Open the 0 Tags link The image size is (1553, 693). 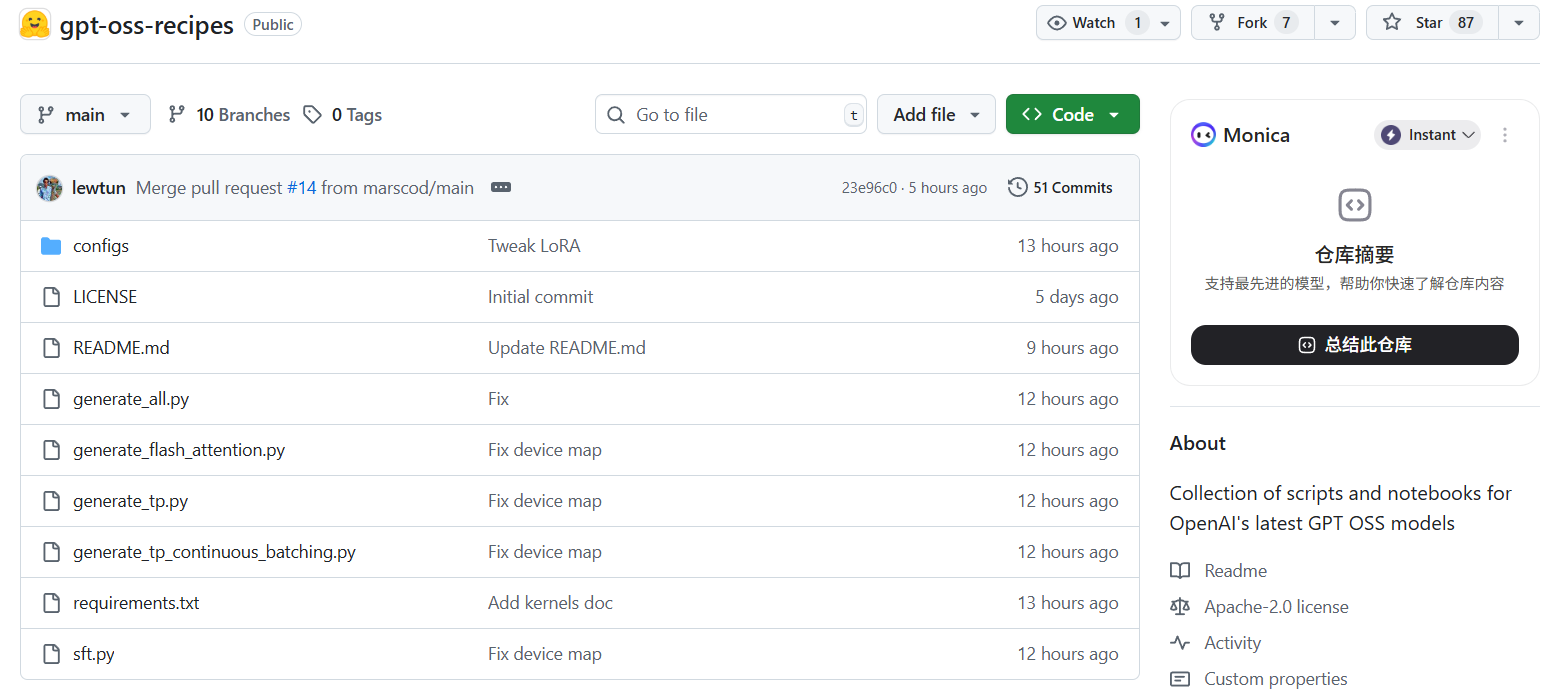(x=343, y=115)
